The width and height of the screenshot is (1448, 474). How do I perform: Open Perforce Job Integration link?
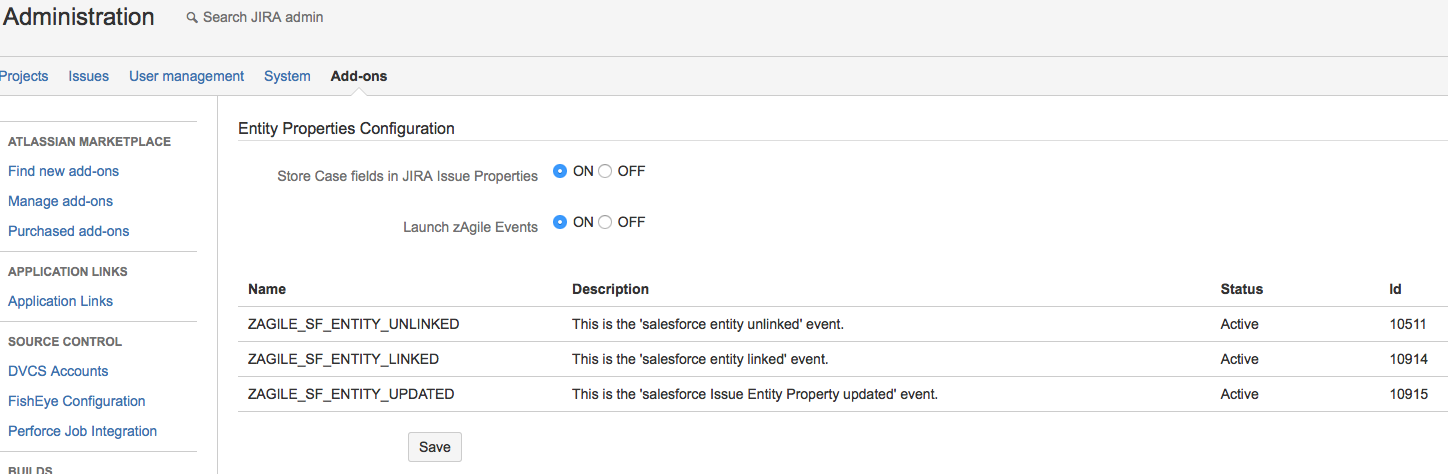tap(82, 431)
